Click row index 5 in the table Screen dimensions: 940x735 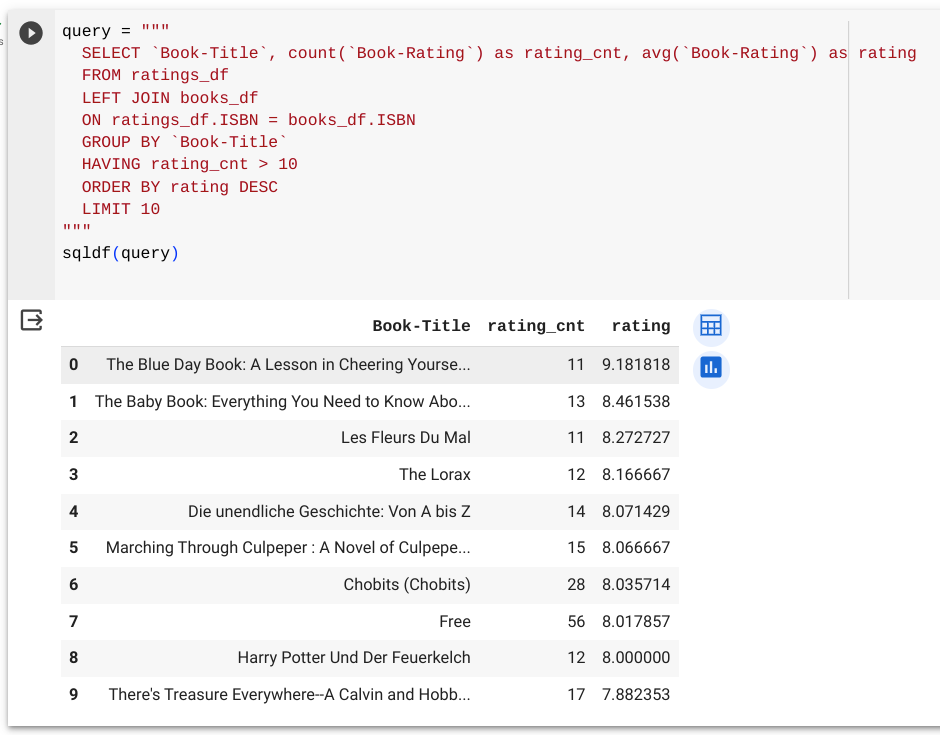coord(73,548)
